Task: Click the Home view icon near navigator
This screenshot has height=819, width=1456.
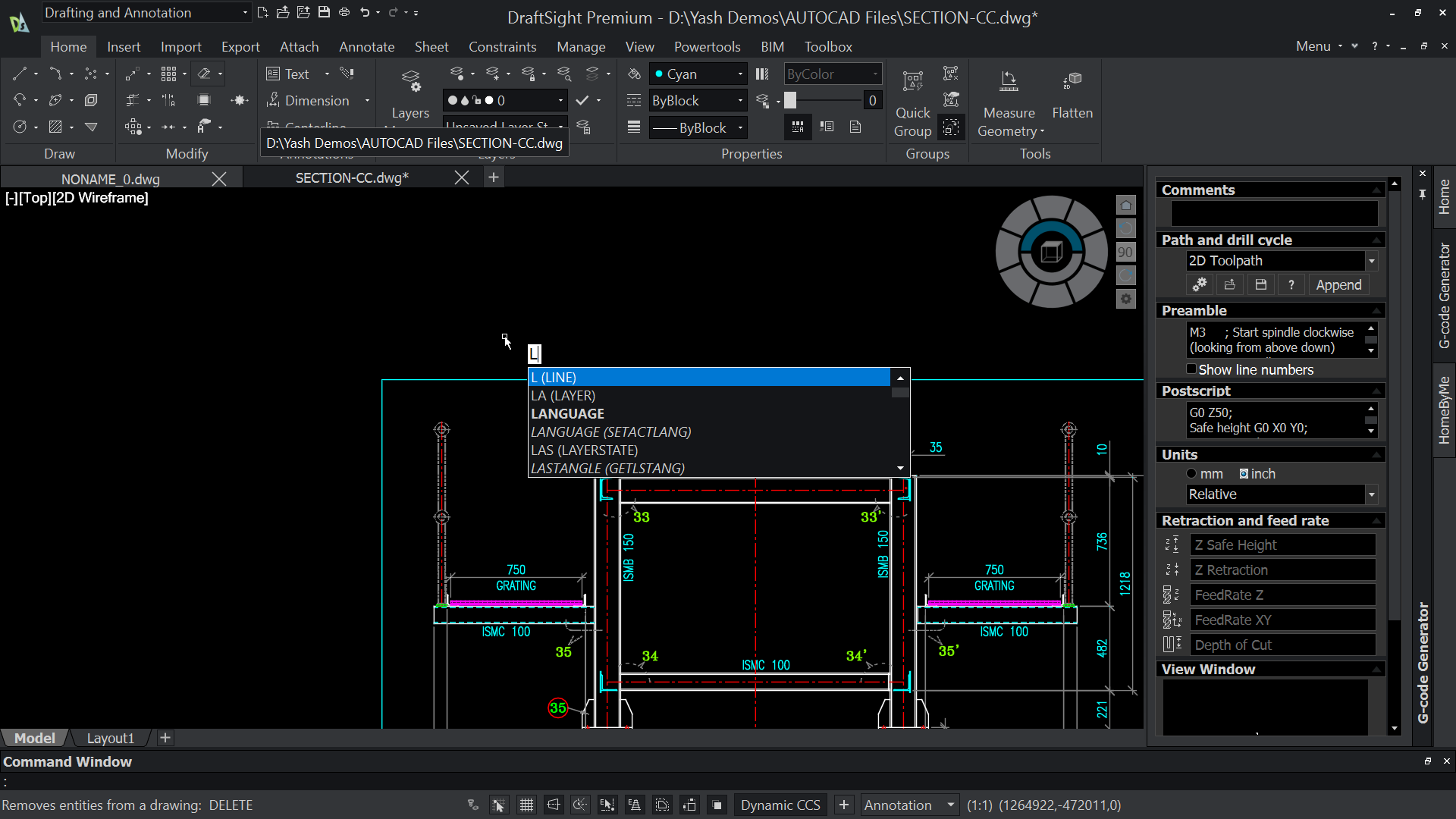Action: [x=1126, y=205]
